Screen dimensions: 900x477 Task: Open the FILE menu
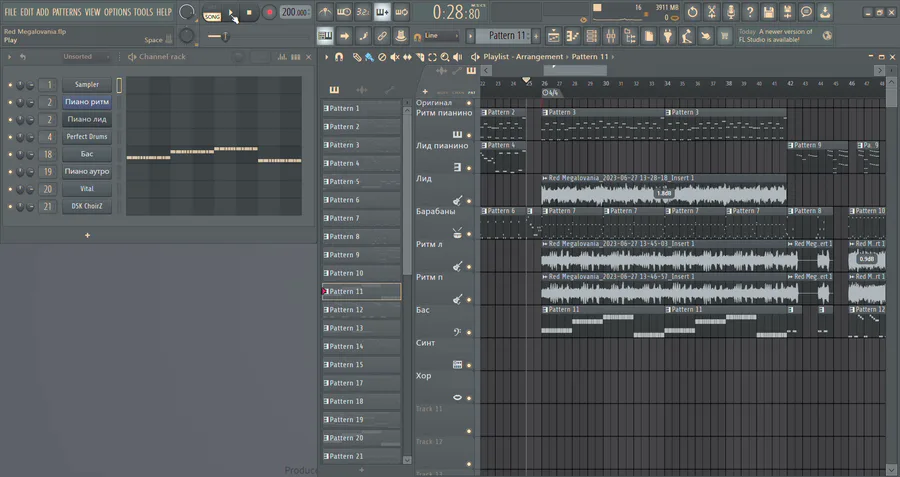[x=10, y=11]
